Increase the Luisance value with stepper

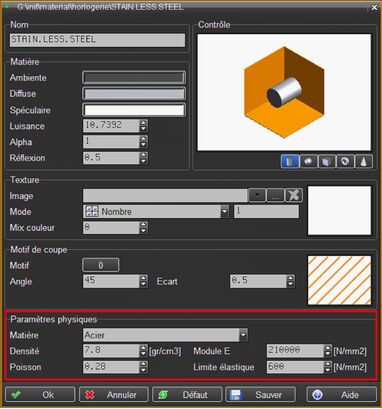click(143, 123)
